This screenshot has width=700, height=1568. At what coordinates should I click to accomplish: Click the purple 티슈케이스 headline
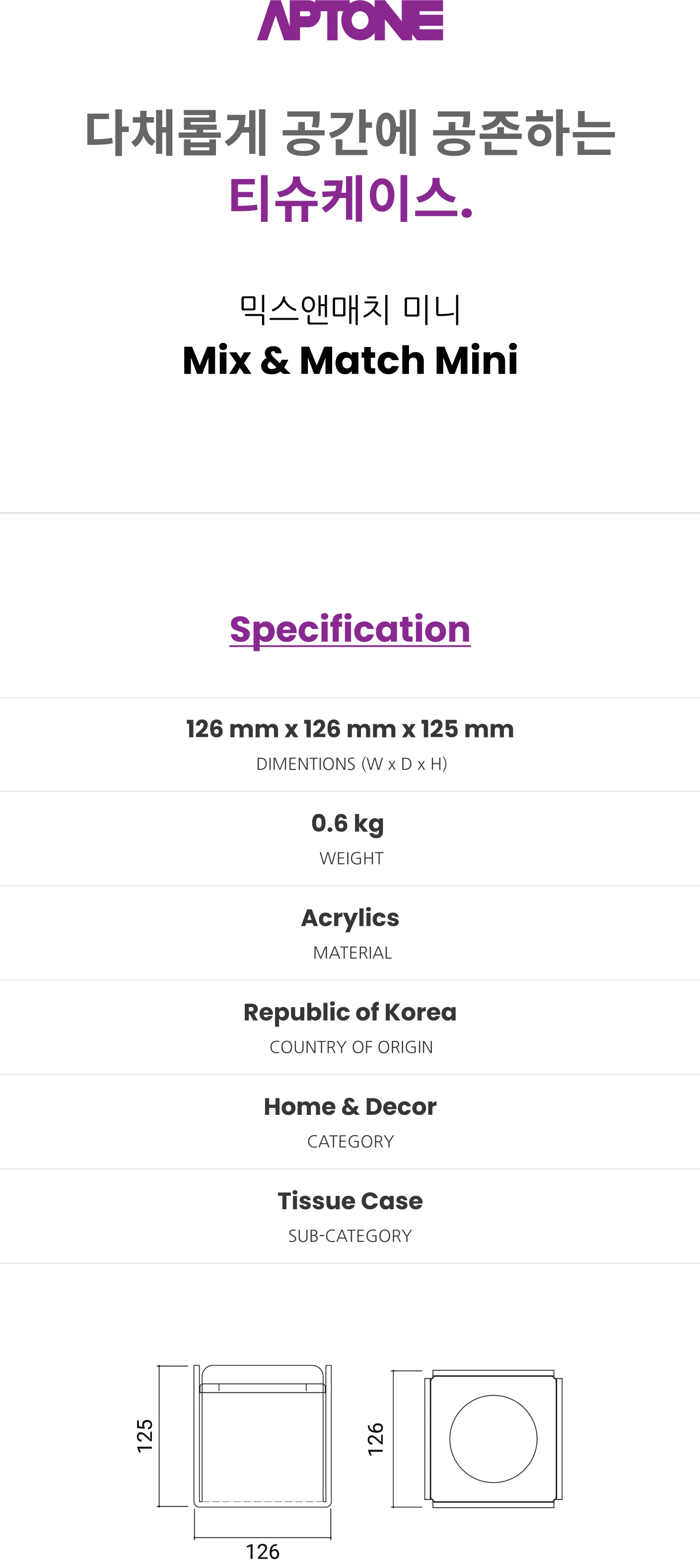(350, 199)
